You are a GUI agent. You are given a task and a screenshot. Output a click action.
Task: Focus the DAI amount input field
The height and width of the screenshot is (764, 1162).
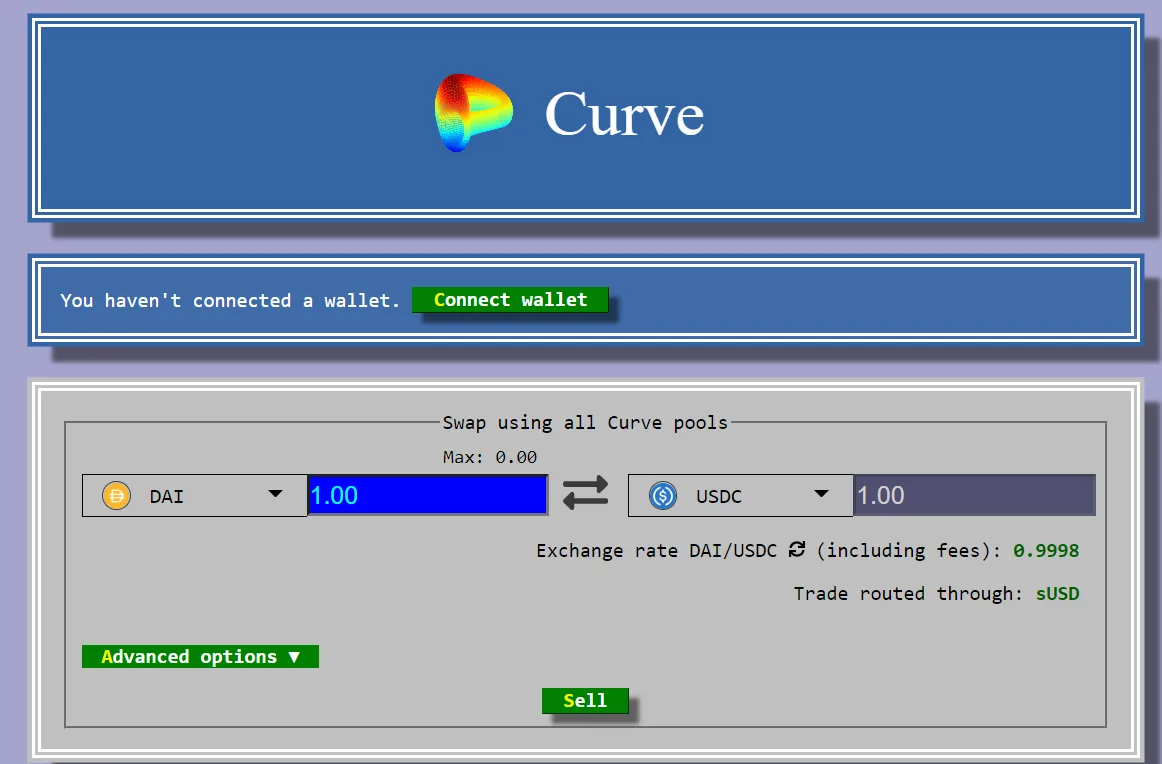point(428,495)
